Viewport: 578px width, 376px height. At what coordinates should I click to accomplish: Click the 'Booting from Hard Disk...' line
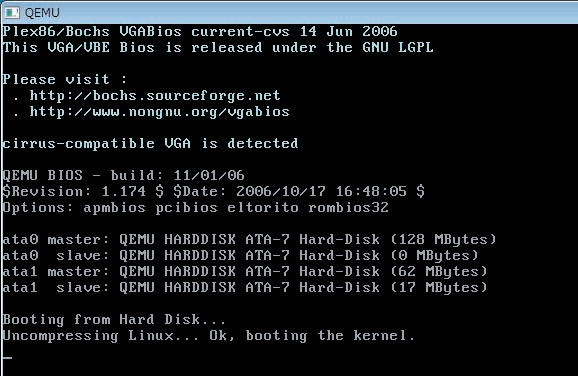[114, 320]
